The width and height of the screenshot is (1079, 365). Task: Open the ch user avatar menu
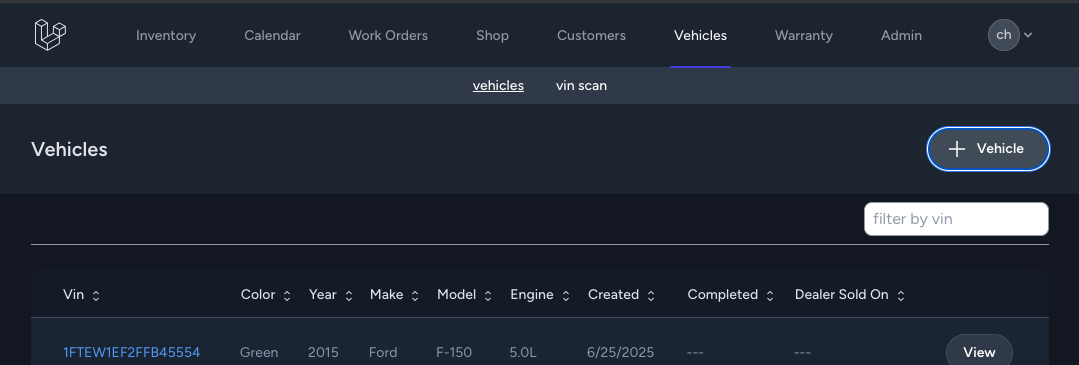1003,35
